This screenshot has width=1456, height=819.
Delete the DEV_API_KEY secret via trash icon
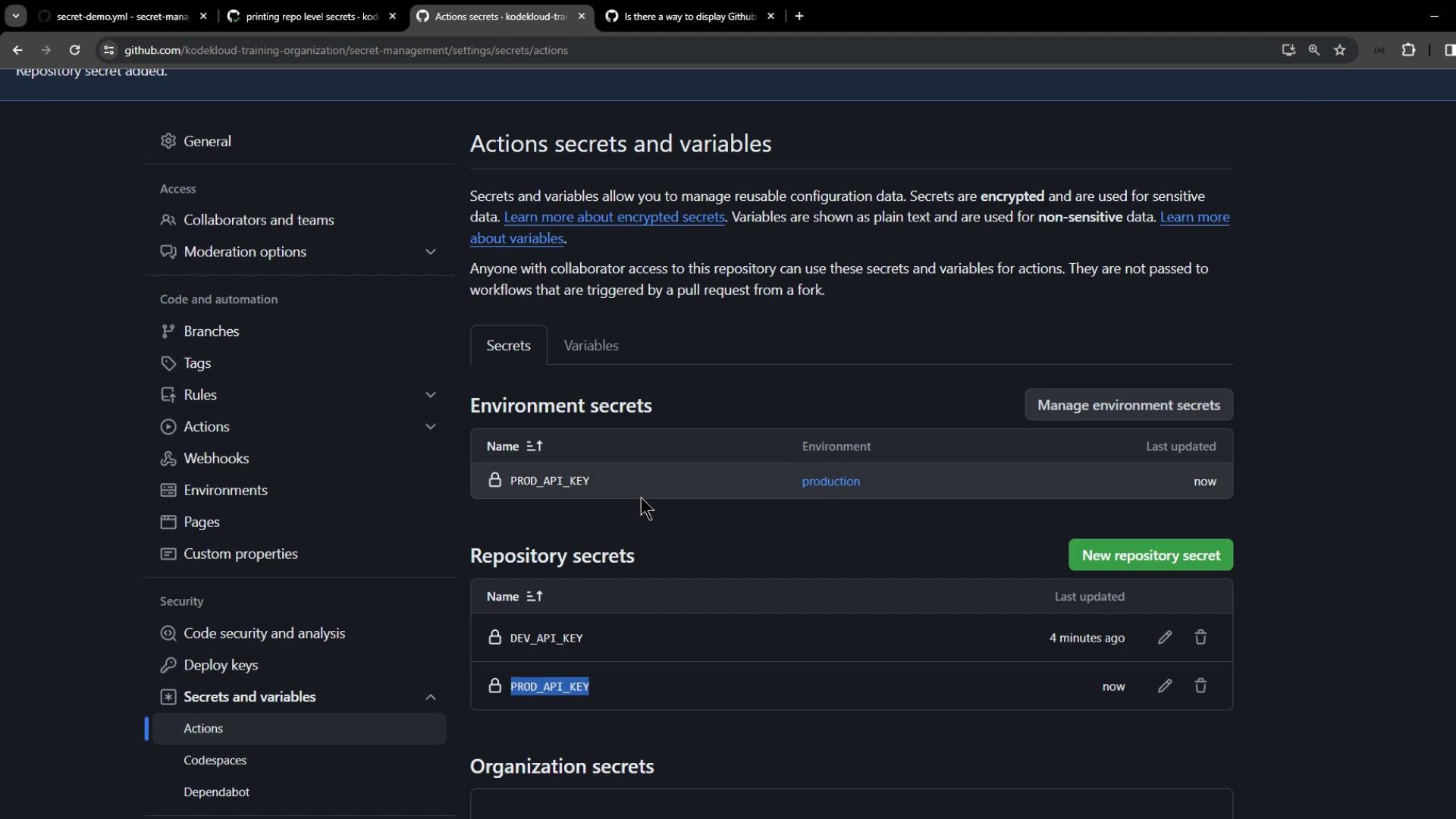pyautogui.click(x=1200, y=638)
